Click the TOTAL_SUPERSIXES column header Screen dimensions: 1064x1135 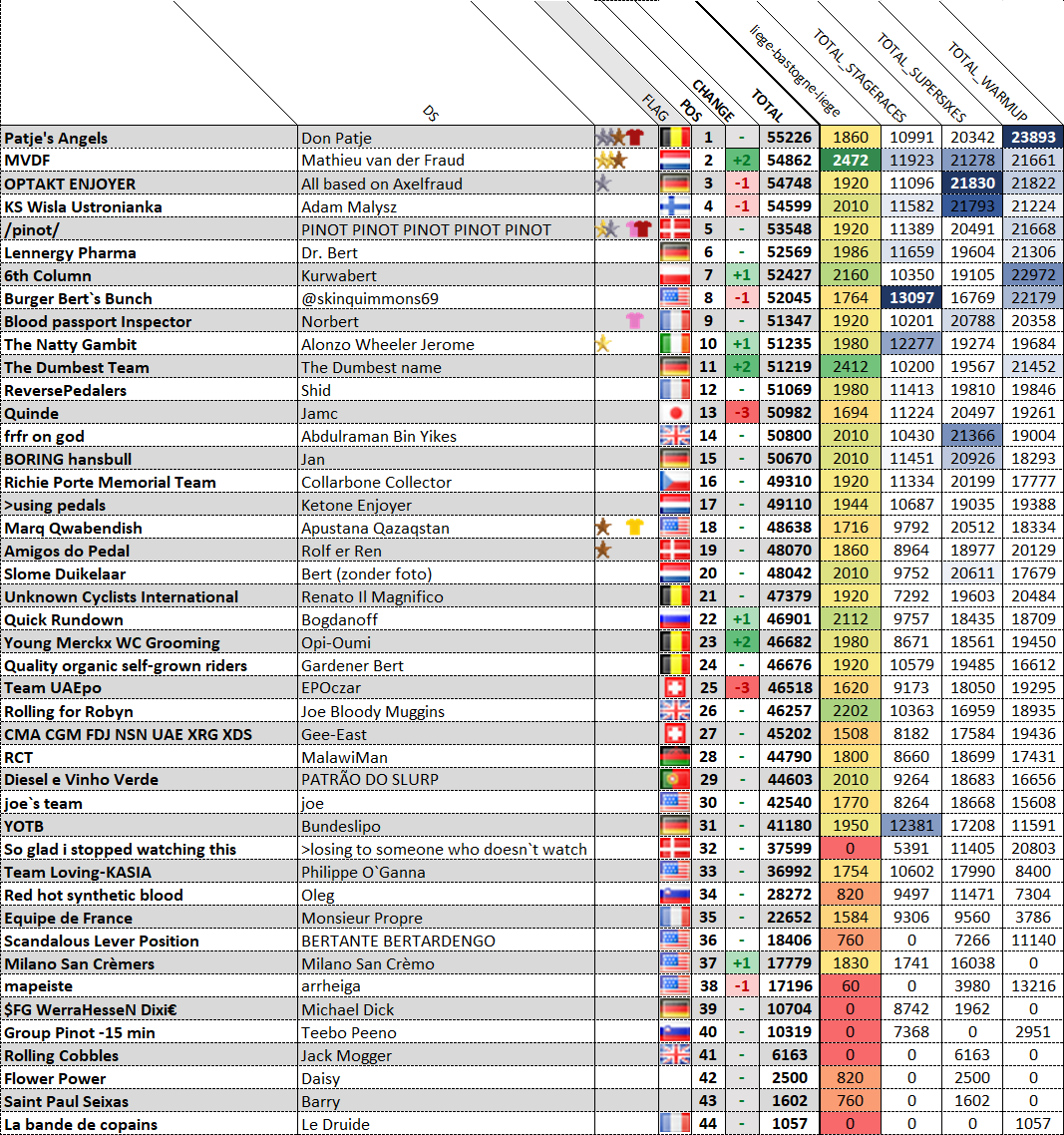click(x=921, y=77)
